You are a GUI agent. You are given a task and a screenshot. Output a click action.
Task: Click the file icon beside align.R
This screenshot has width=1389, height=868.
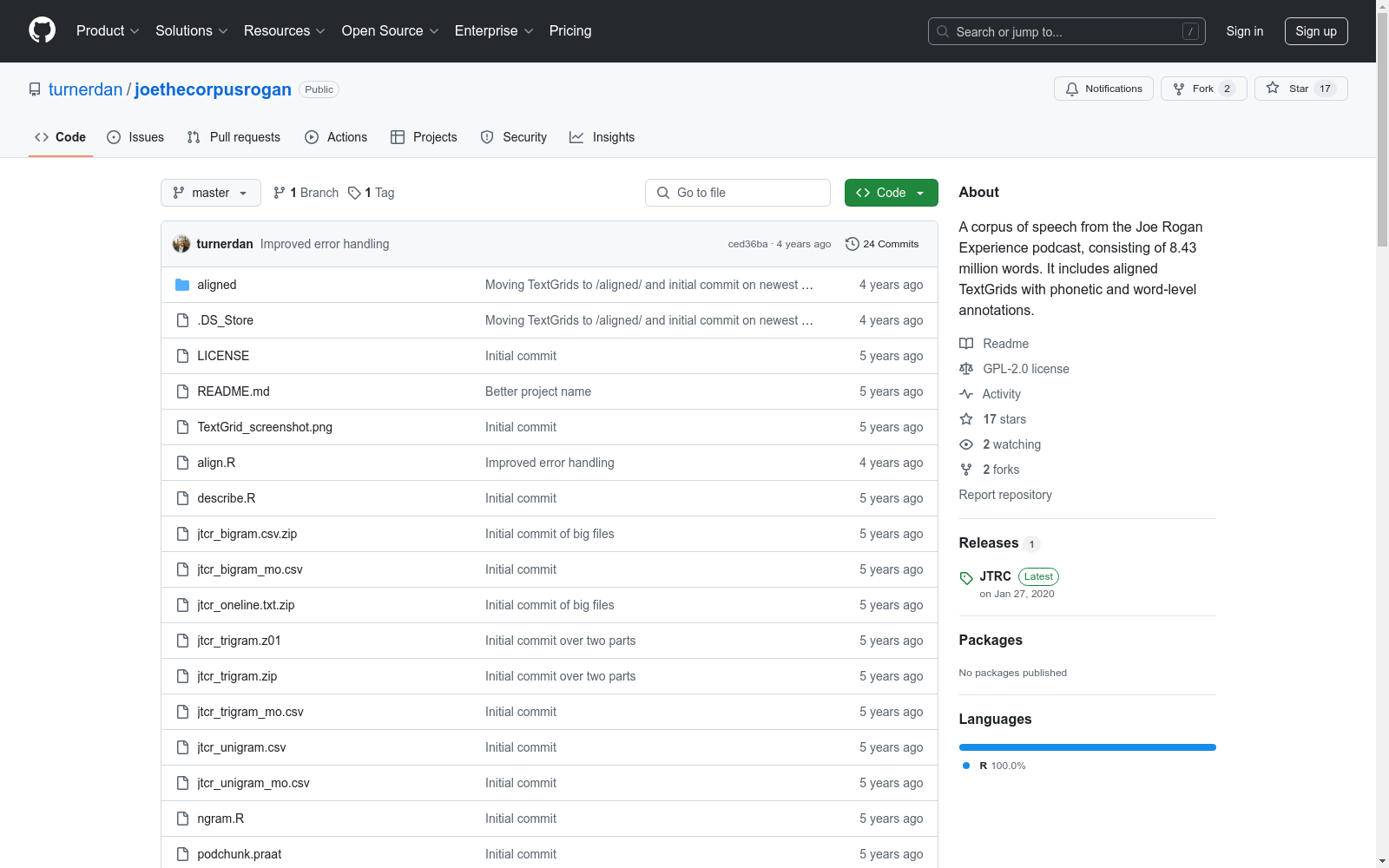[x=182, y=463]
